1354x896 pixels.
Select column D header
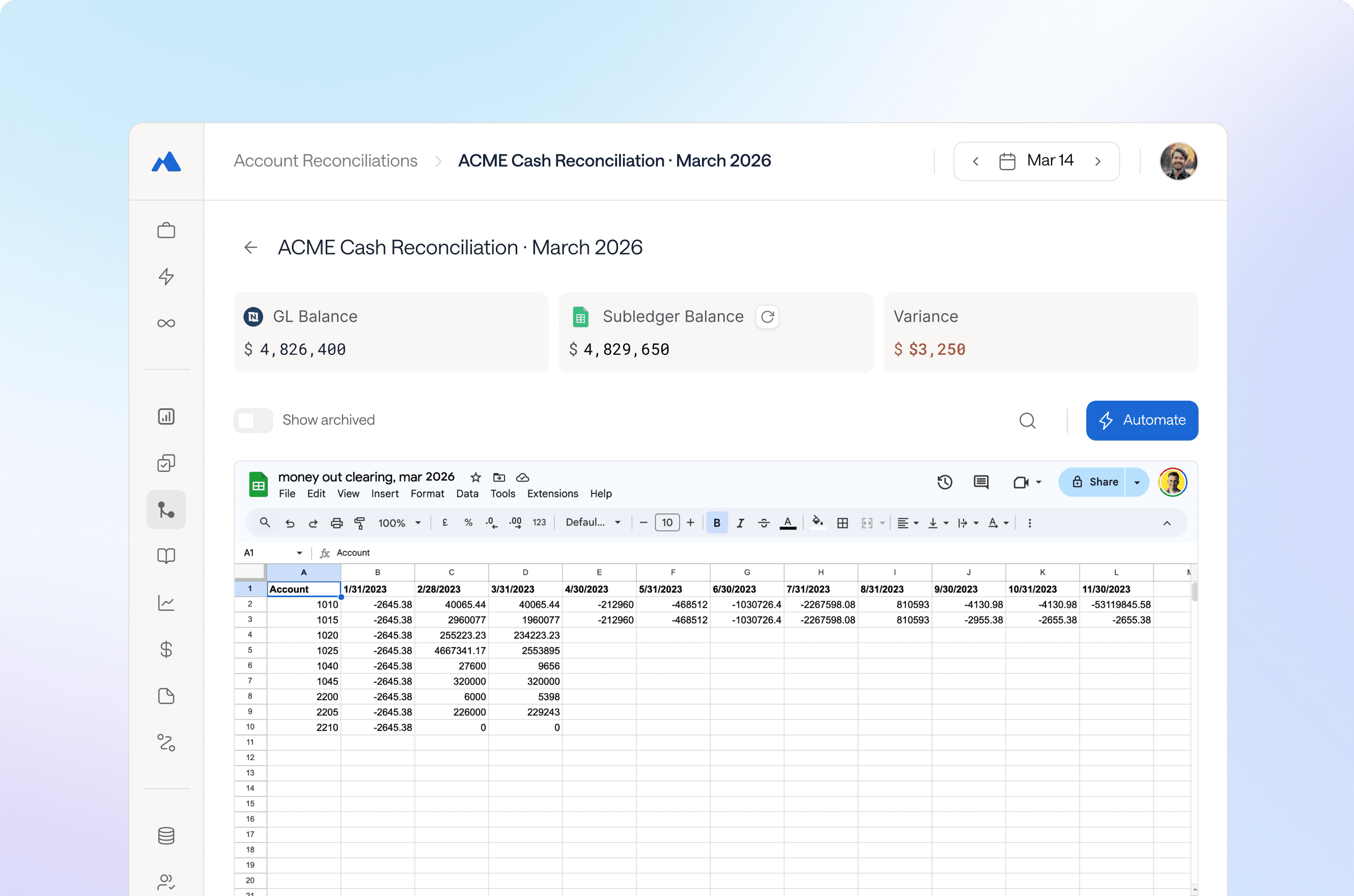coord(525,572)
